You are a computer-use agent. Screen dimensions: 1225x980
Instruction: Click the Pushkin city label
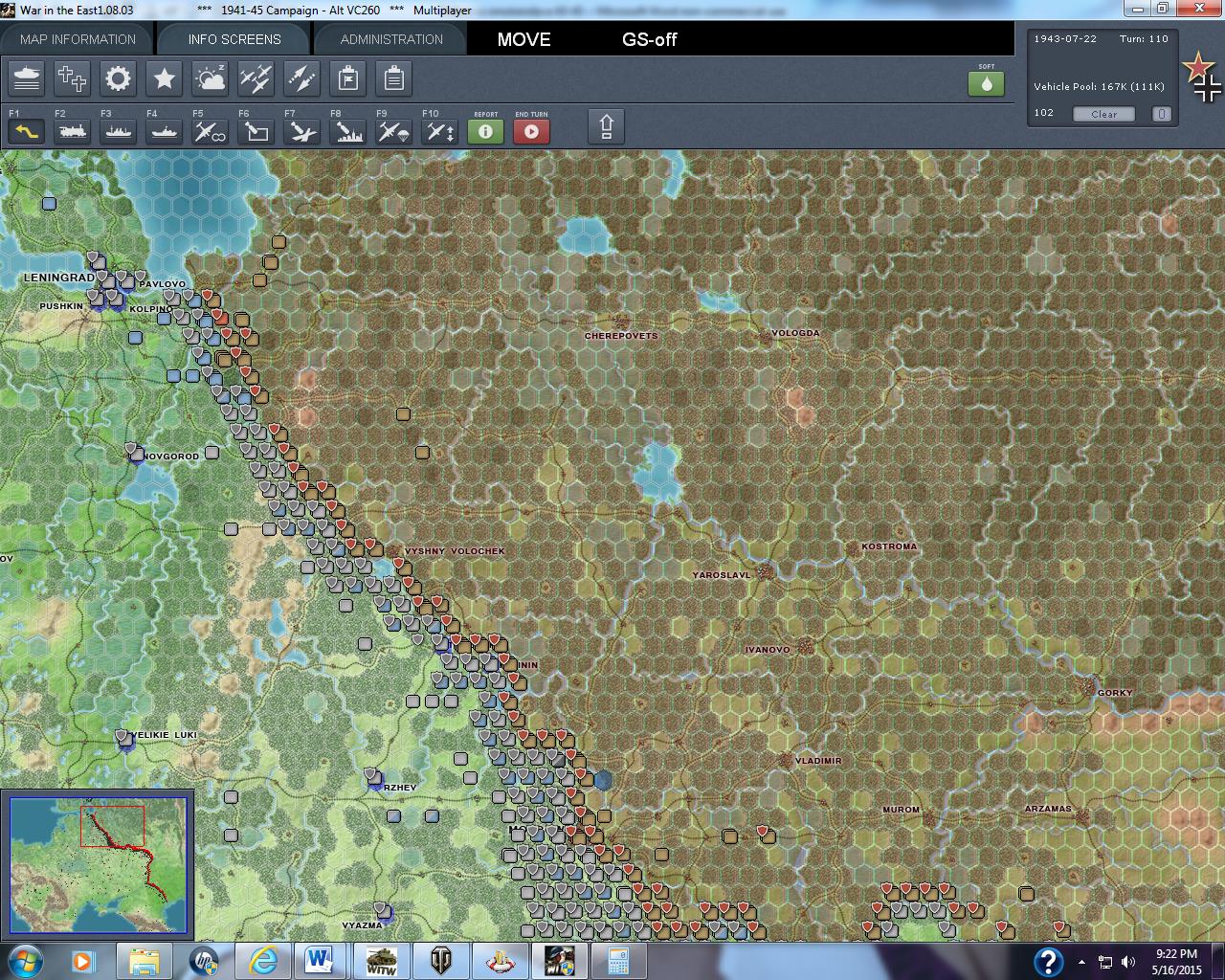pos(61,306)
